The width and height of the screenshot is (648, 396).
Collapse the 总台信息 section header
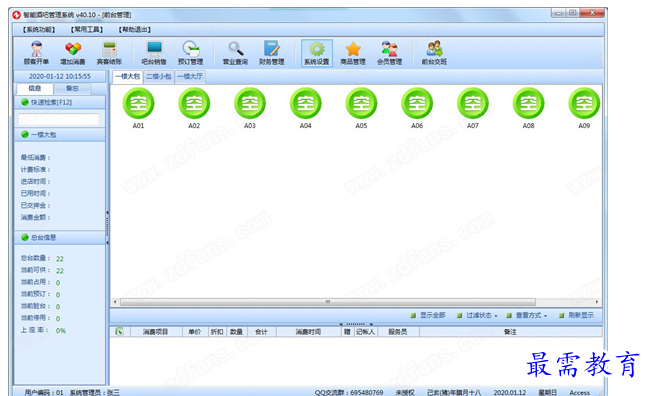coord(60,238)
